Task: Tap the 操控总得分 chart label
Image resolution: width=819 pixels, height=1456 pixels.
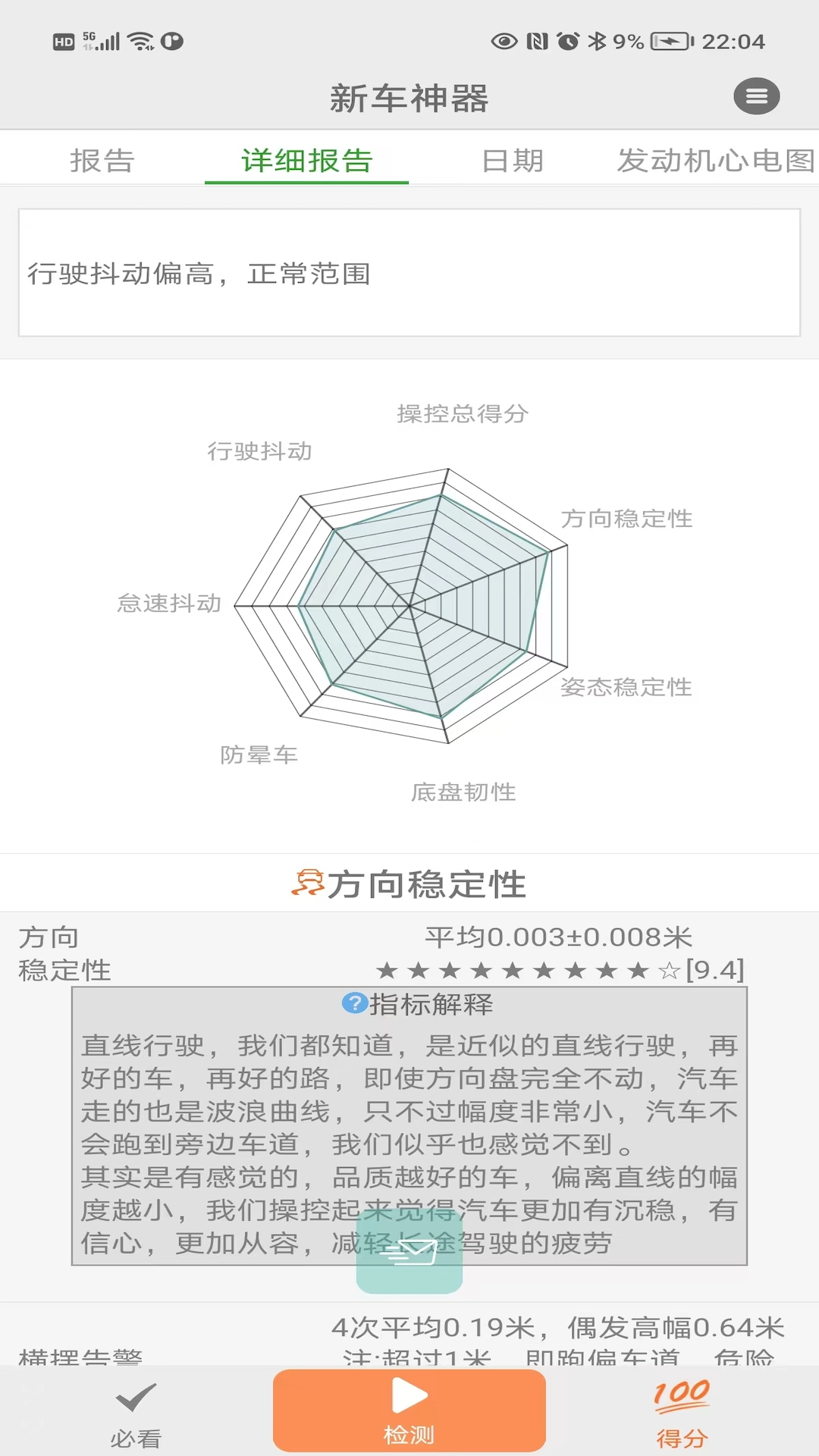Action: 463,413
